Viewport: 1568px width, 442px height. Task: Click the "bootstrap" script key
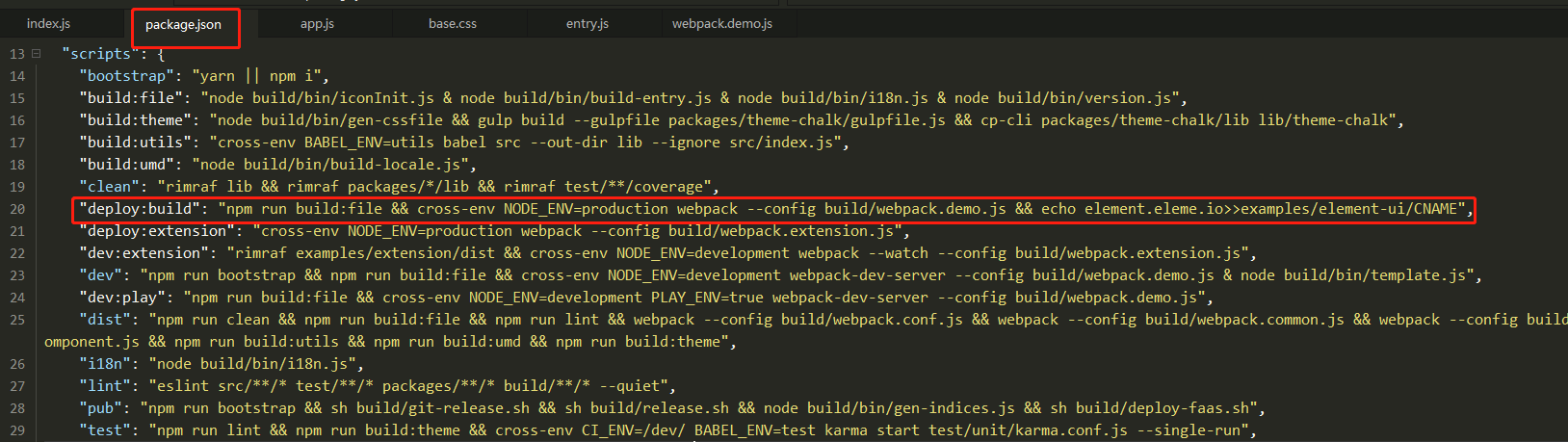coord(127,76)
